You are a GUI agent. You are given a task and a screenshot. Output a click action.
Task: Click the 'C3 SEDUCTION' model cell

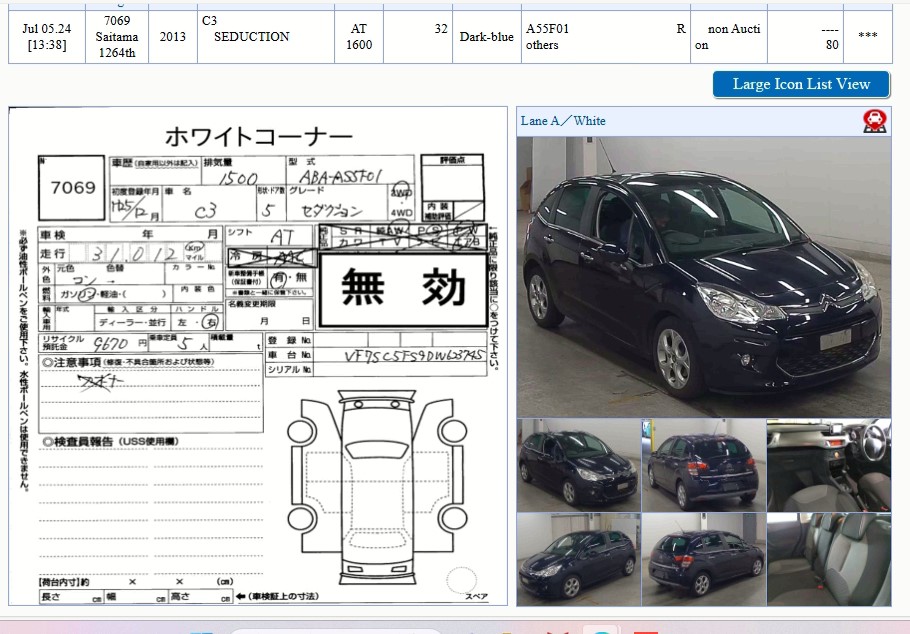(x=266, y=37)
